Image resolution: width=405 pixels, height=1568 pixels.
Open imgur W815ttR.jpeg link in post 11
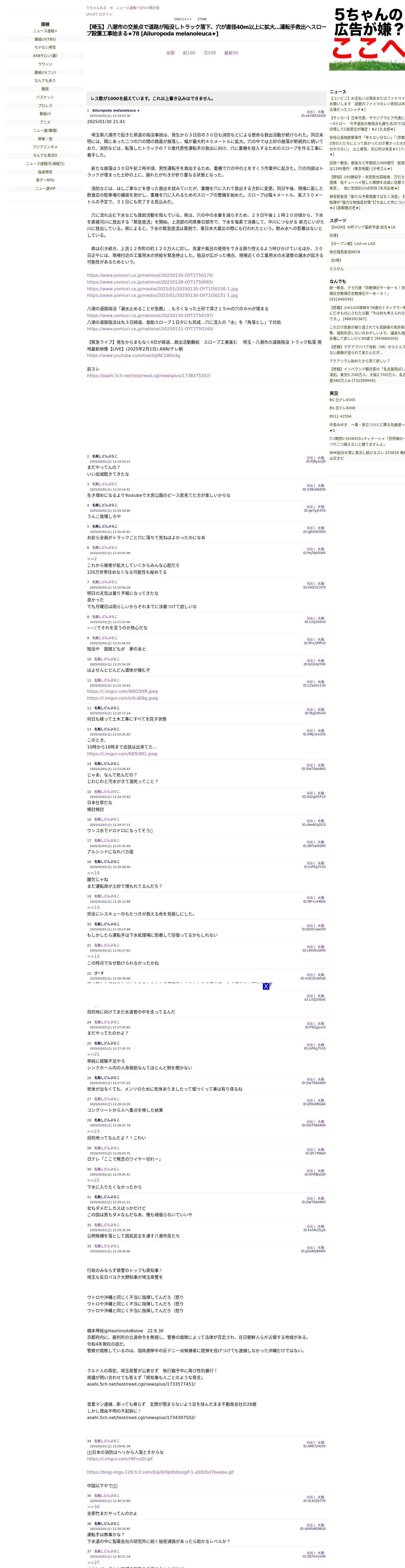(122, 691)
